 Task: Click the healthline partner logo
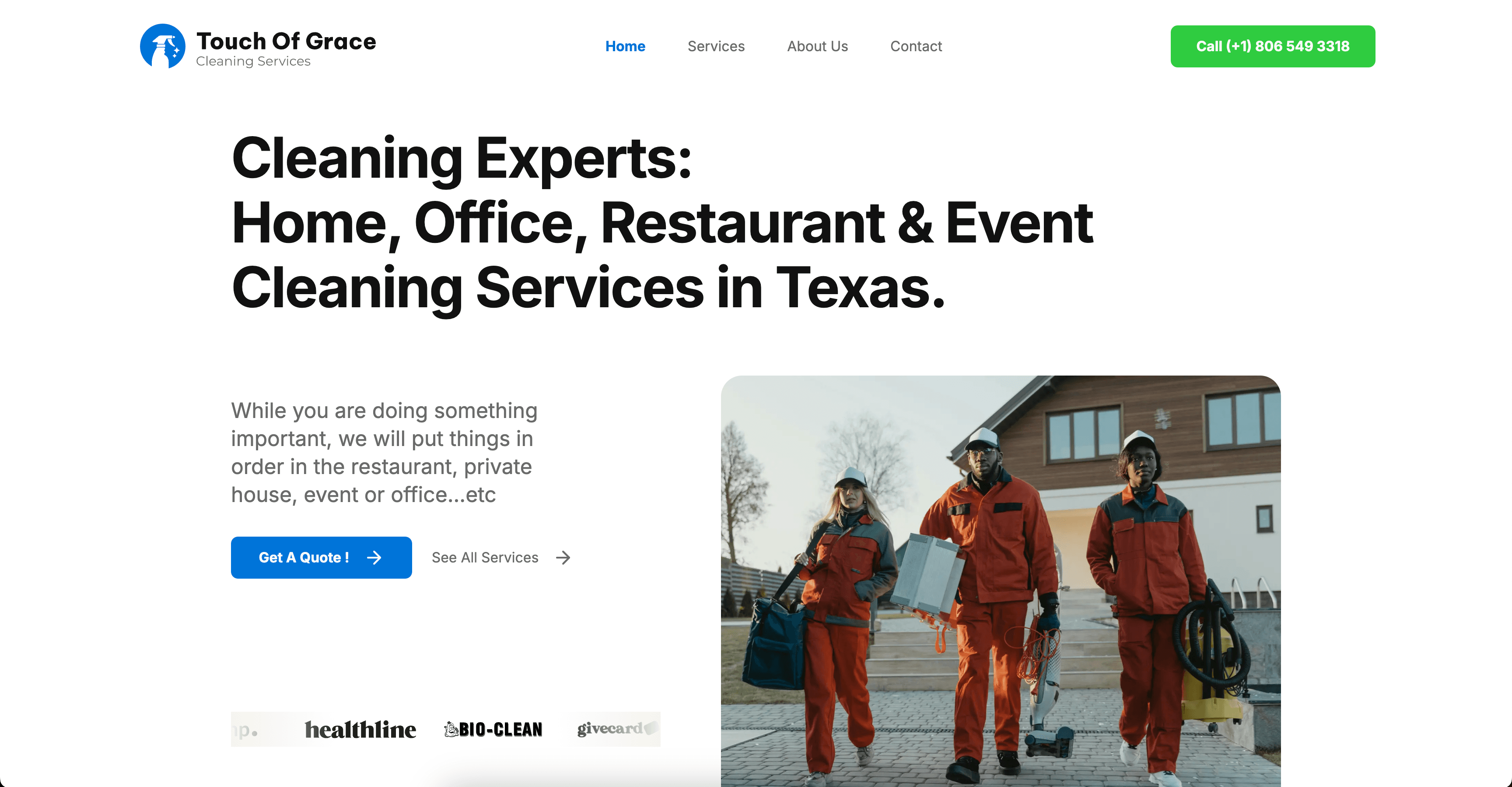(x=360, y=730)
